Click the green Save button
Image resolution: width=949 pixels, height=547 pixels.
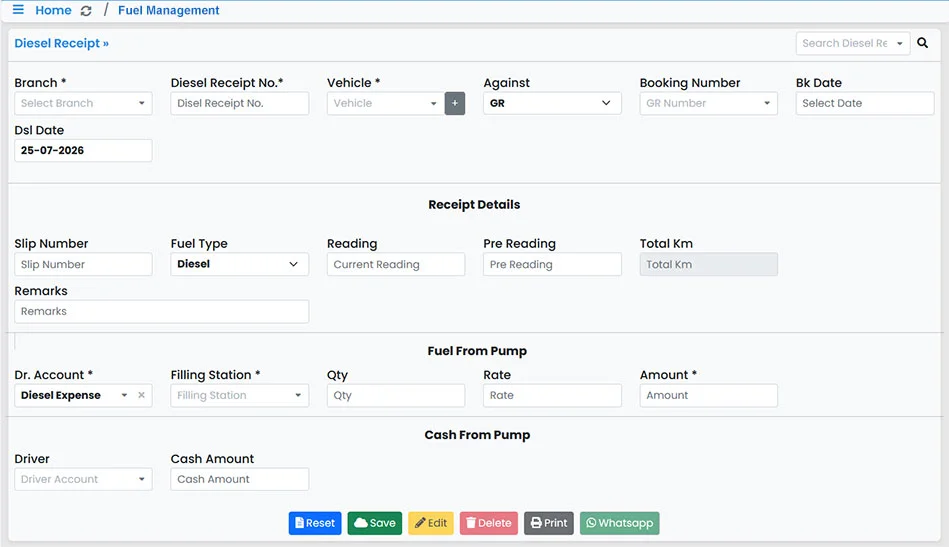point(375,523)
